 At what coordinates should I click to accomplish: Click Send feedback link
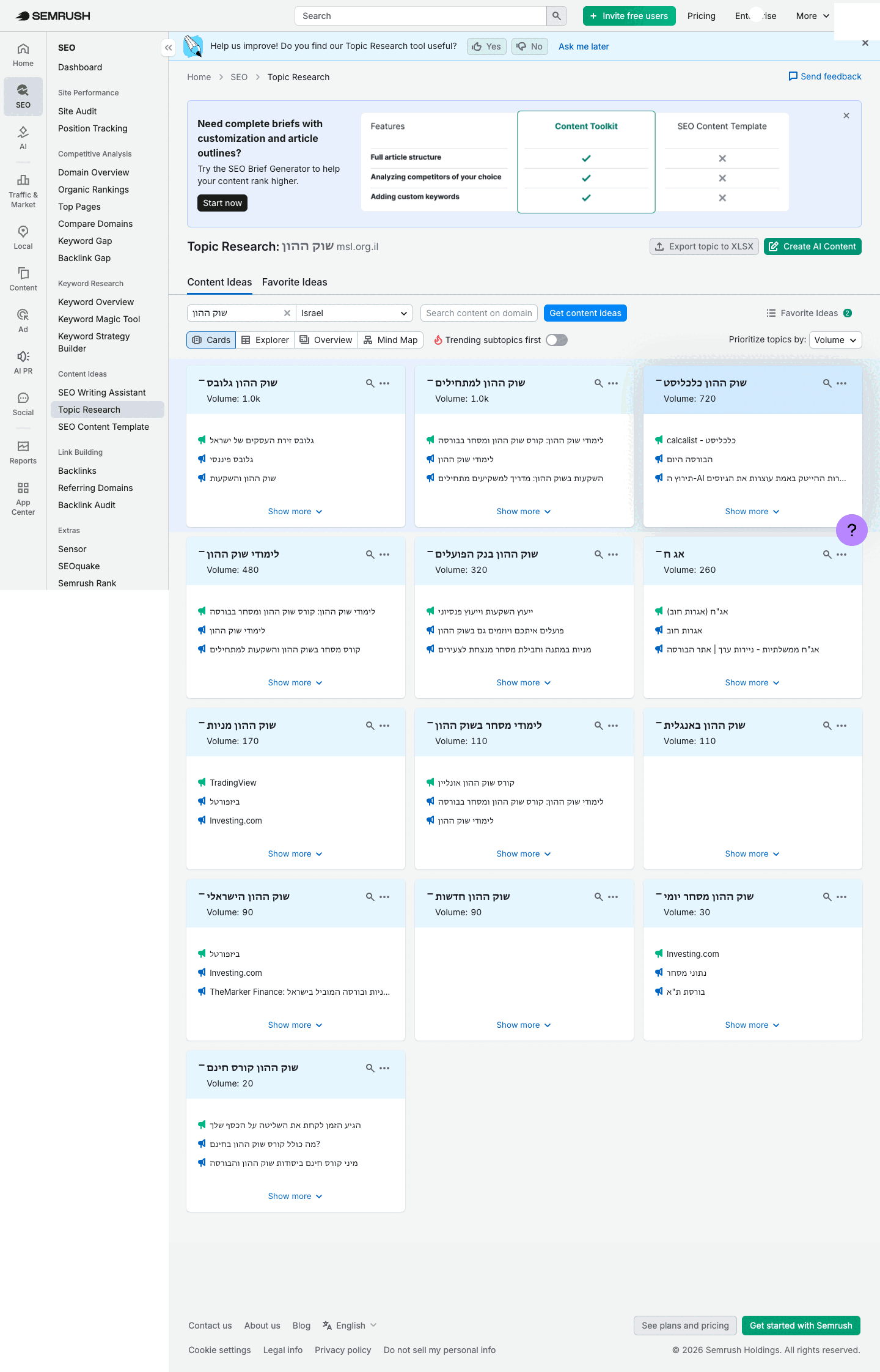click(825, 76)
